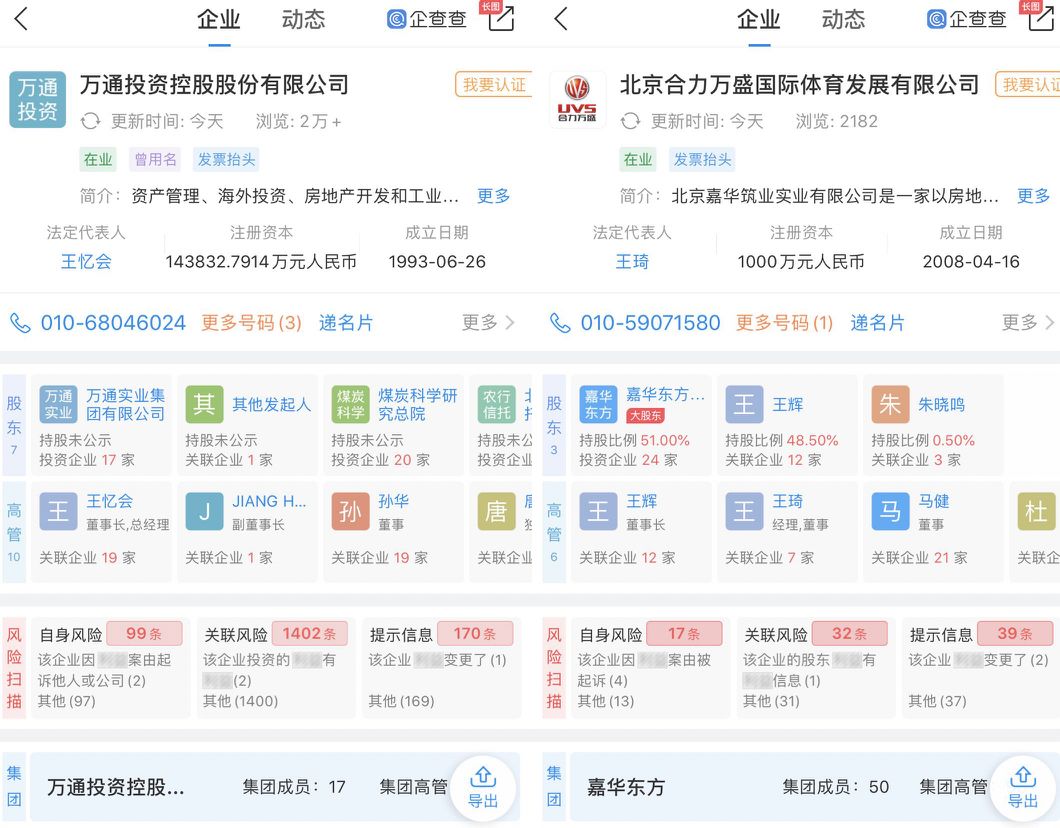Tap 企查查 logo on right page header
This screenshot has height=828, width=1060.
pos(967,19)
